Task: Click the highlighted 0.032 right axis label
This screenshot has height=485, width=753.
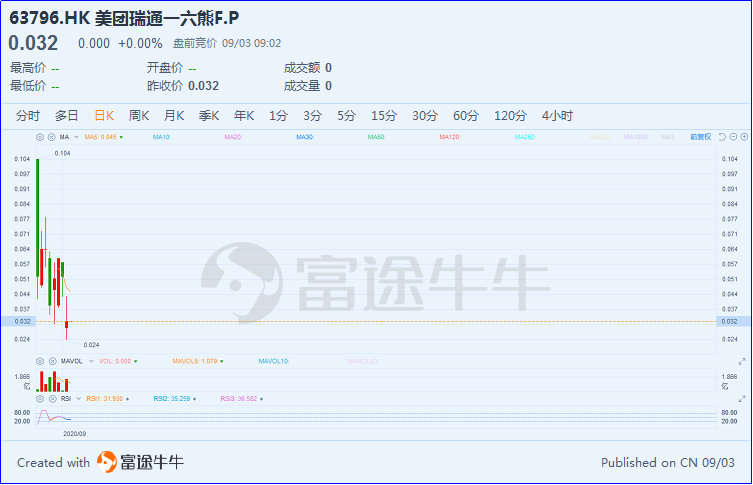Action: 733,321
